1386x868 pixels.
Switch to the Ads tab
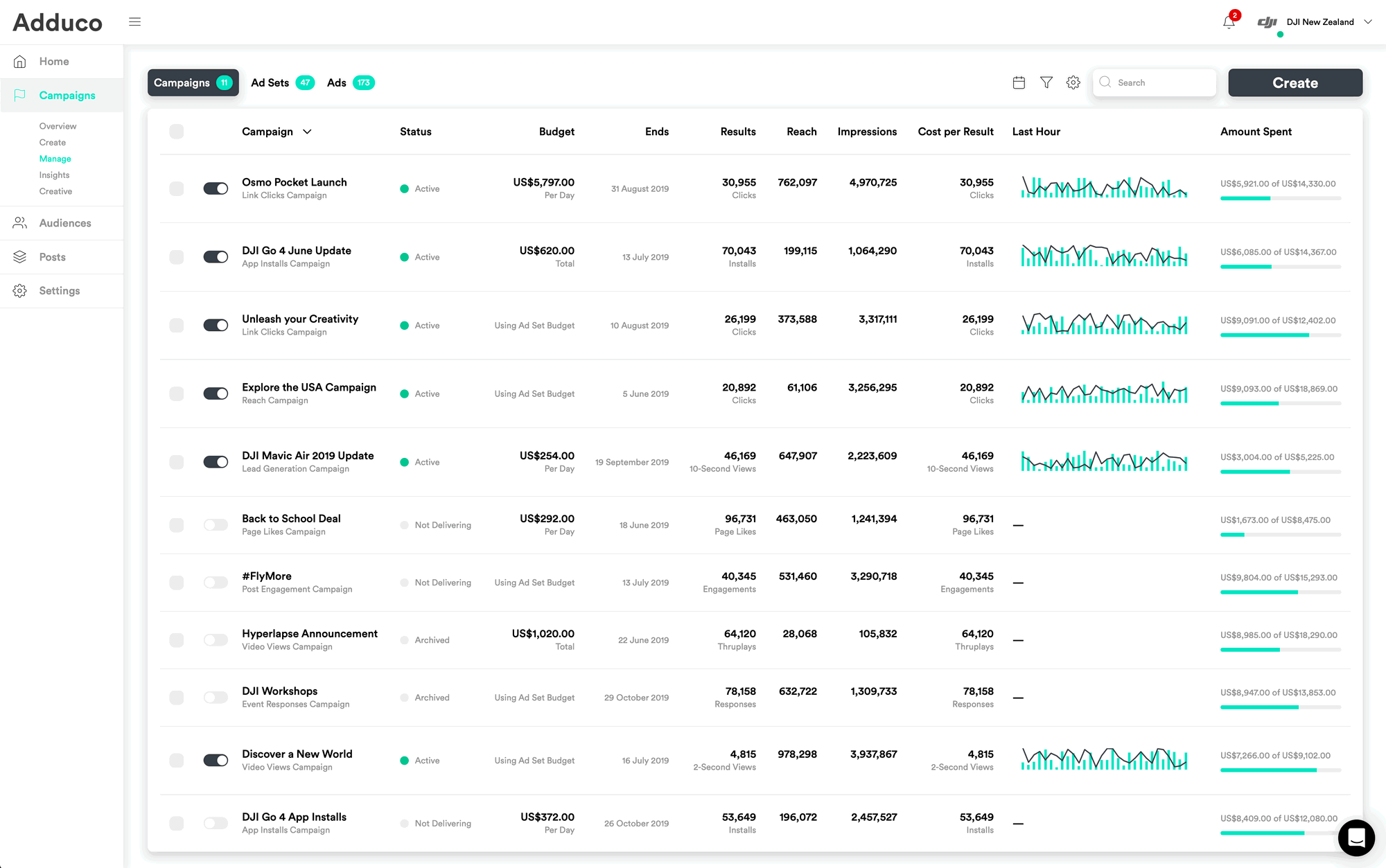pos(351,82)
